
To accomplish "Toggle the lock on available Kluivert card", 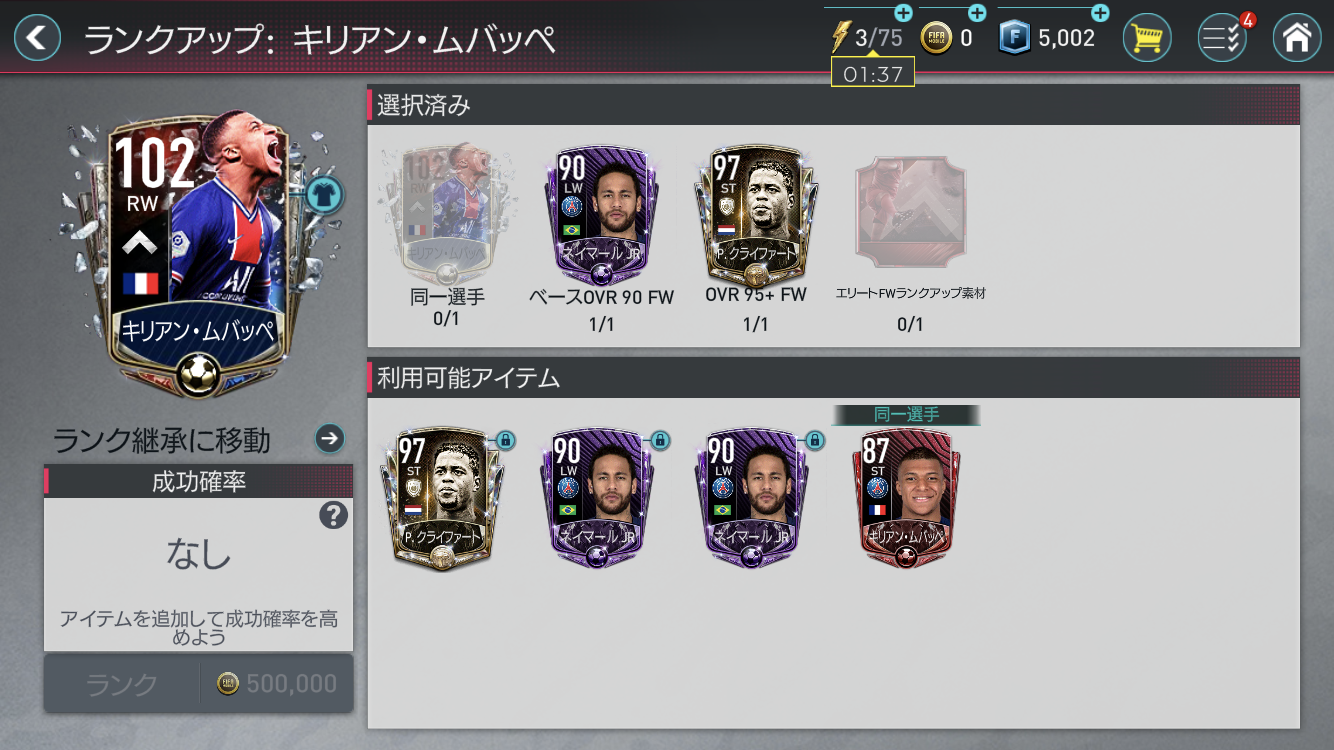I will [505, 440].
